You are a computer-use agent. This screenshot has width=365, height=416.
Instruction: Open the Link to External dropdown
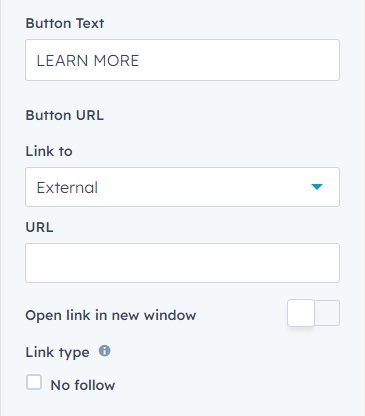coord(182,187)
